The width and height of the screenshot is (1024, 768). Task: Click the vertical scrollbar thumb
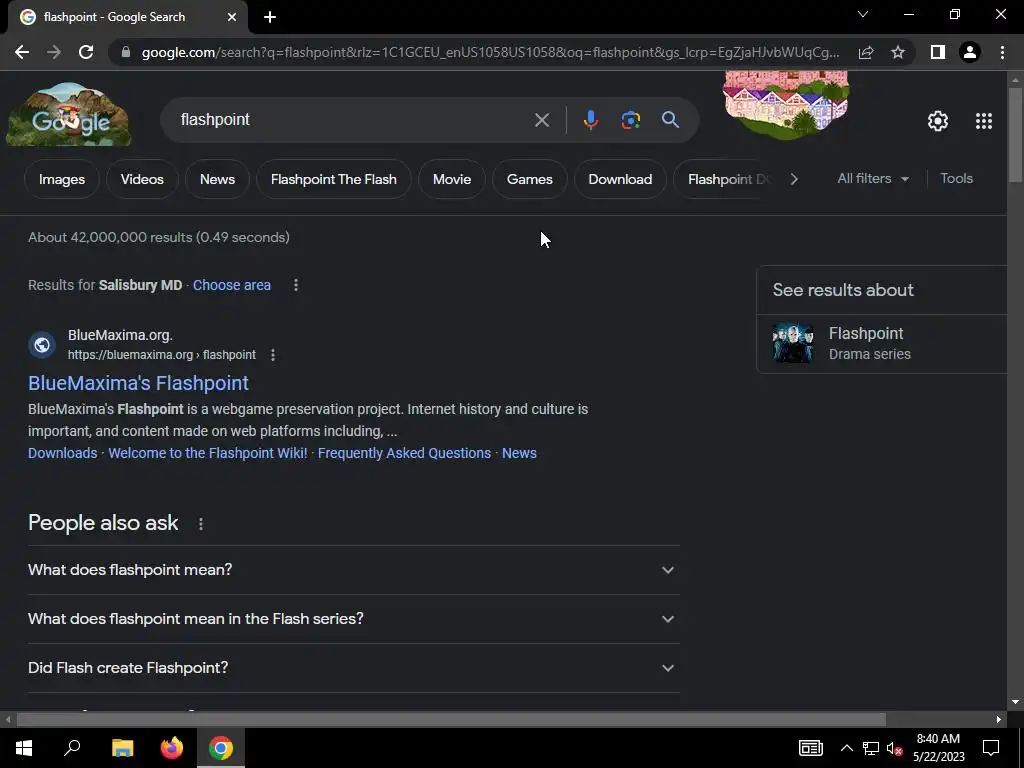[1015, 135]
